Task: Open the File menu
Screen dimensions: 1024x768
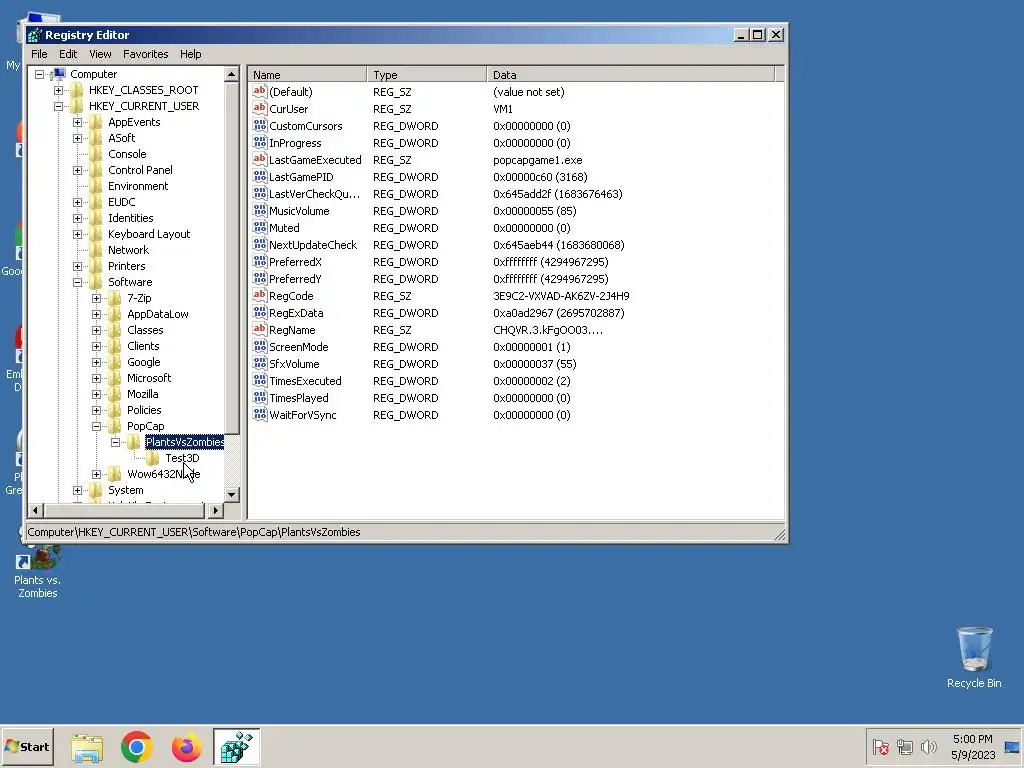Action: tap(39, 54)
